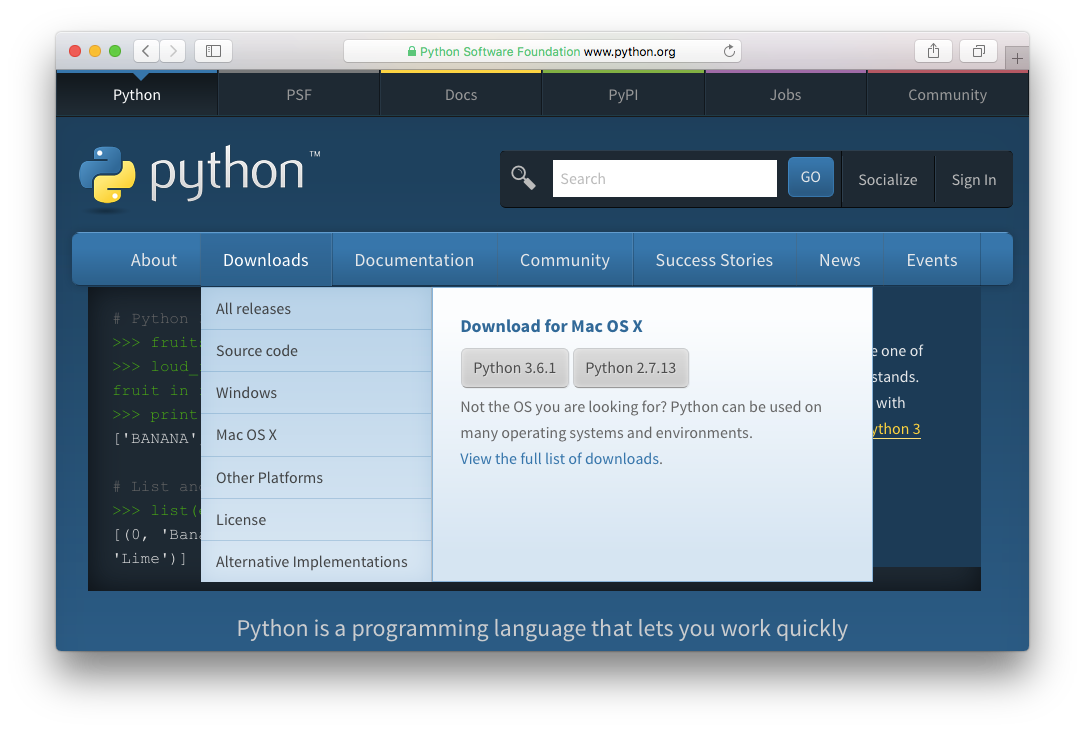Open the News navigation menu
Viewport: 1085px width, 731px height.
839,260
